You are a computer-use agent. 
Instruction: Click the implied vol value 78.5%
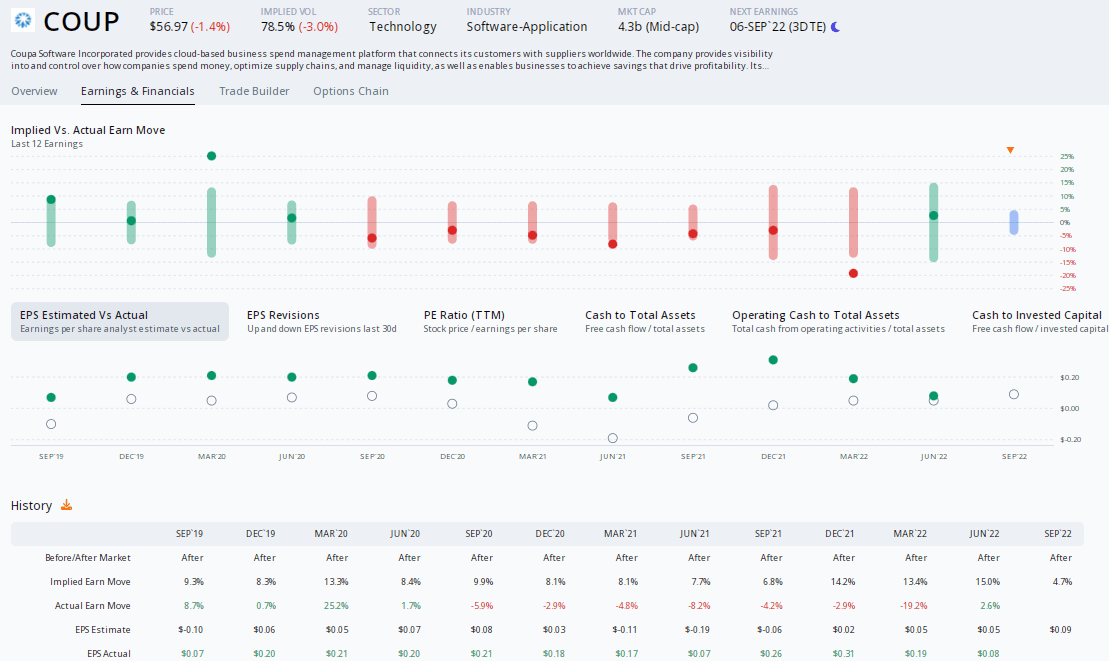[277, 27]
